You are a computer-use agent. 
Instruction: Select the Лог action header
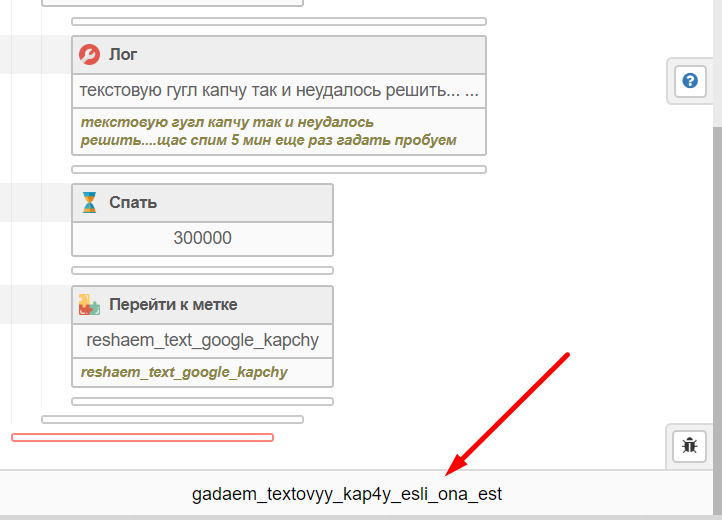[x=280, y=55]
